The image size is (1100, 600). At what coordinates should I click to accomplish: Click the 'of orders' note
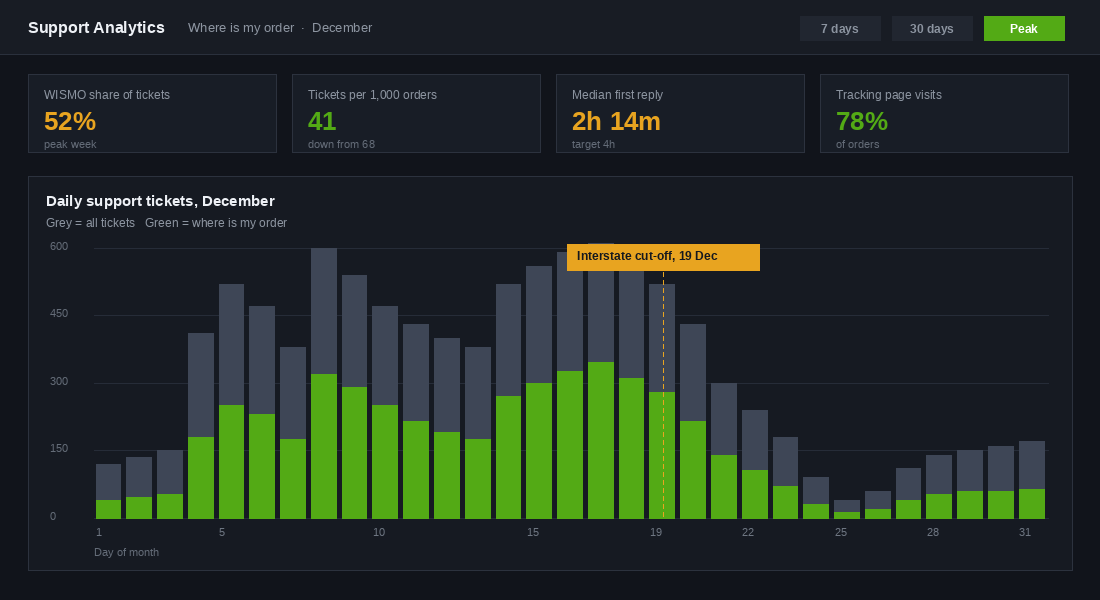(857, 144)
